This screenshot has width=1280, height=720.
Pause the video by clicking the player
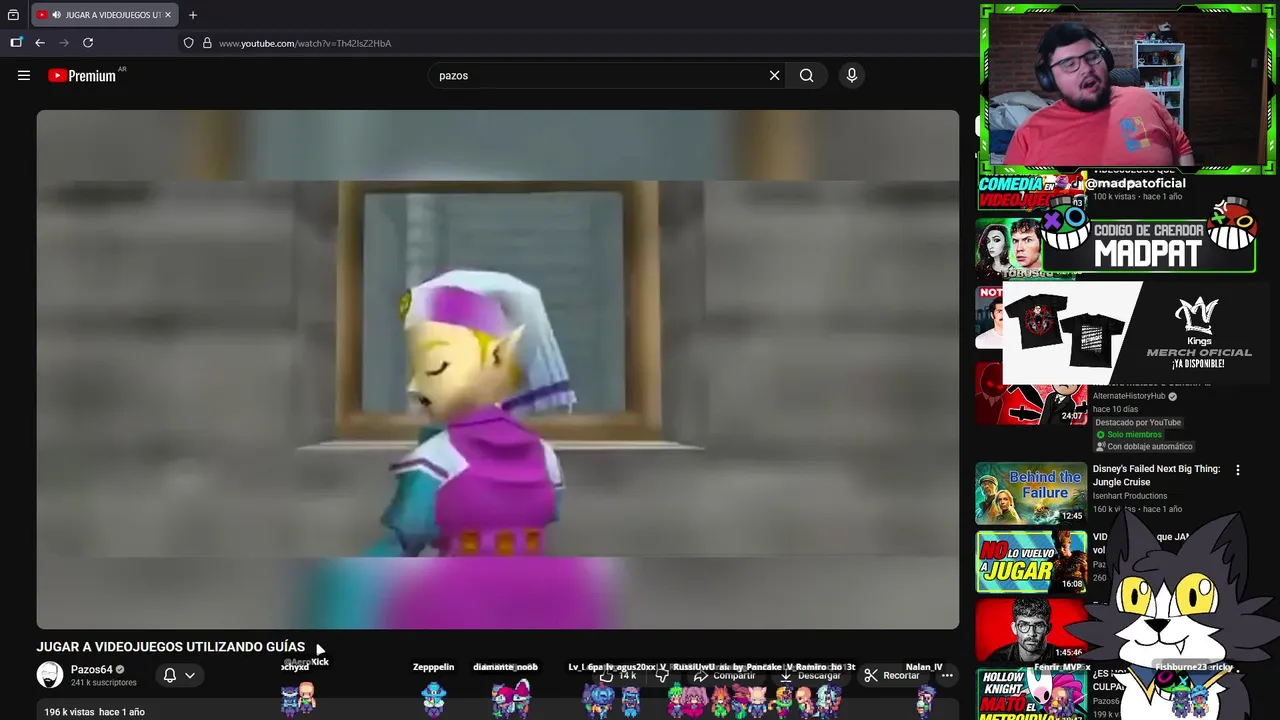click(x=498, y=369)
